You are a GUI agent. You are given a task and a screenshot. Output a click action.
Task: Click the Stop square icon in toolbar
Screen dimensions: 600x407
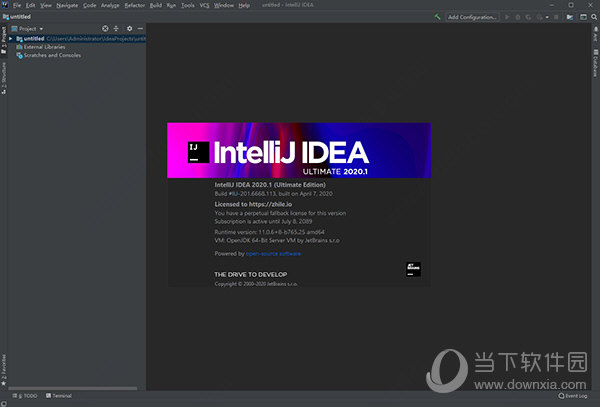556,17
